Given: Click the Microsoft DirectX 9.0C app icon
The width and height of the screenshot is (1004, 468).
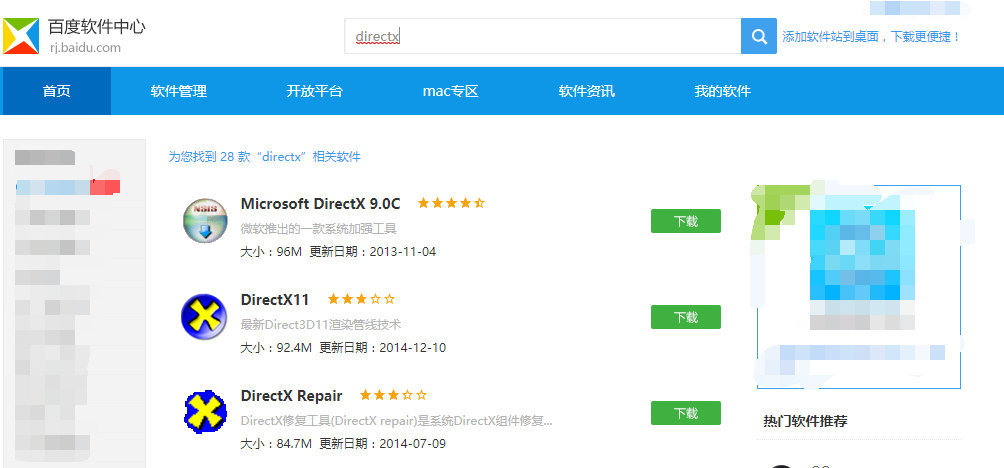Looking at the screenshot, I should click(x=205, y=221).
